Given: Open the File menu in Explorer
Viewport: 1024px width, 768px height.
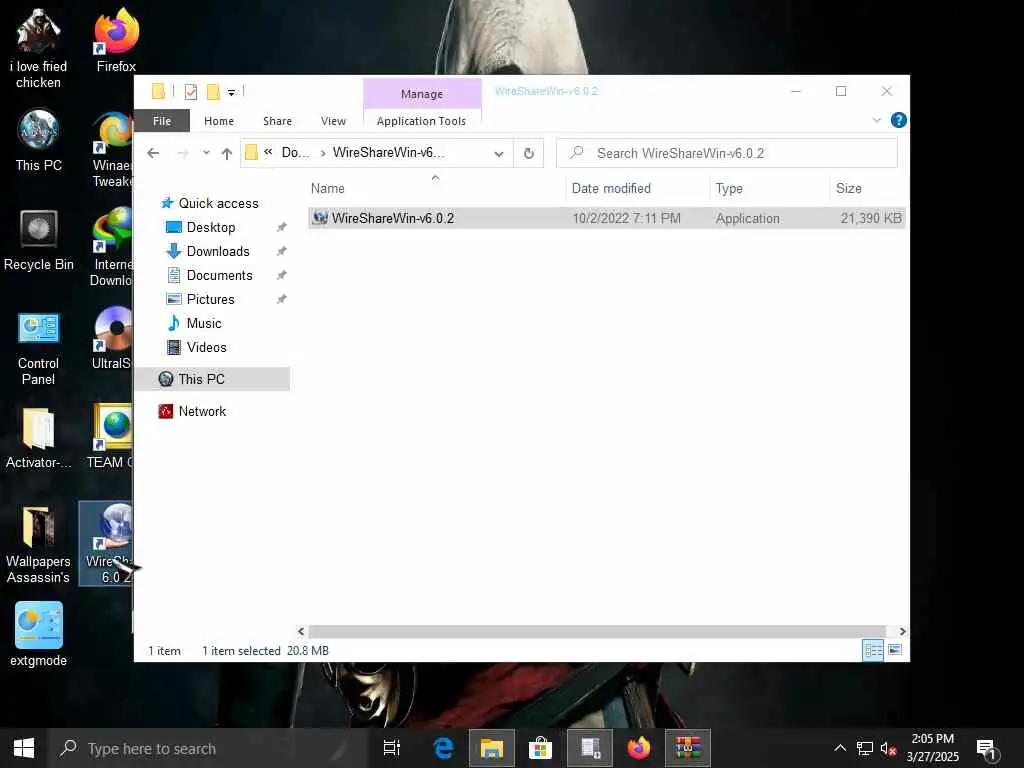Looking at the screenshot, I should 162,121.
